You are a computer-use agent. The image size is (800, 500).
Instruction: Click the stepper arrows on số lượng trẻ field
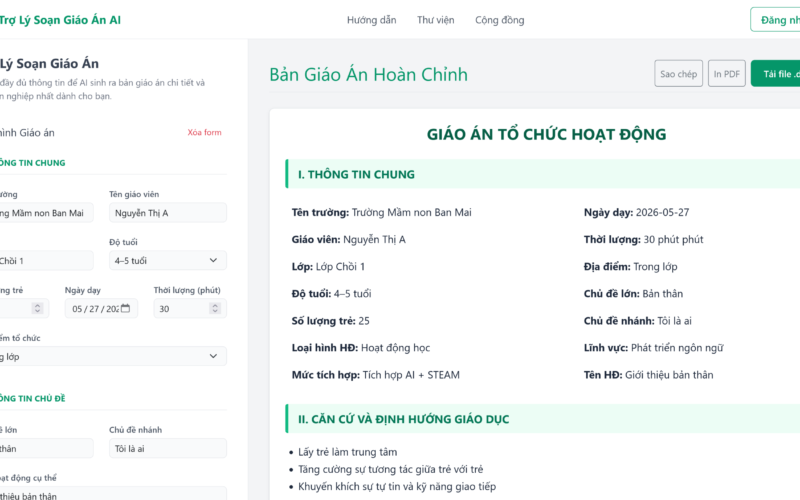click(x=37, y=308)
